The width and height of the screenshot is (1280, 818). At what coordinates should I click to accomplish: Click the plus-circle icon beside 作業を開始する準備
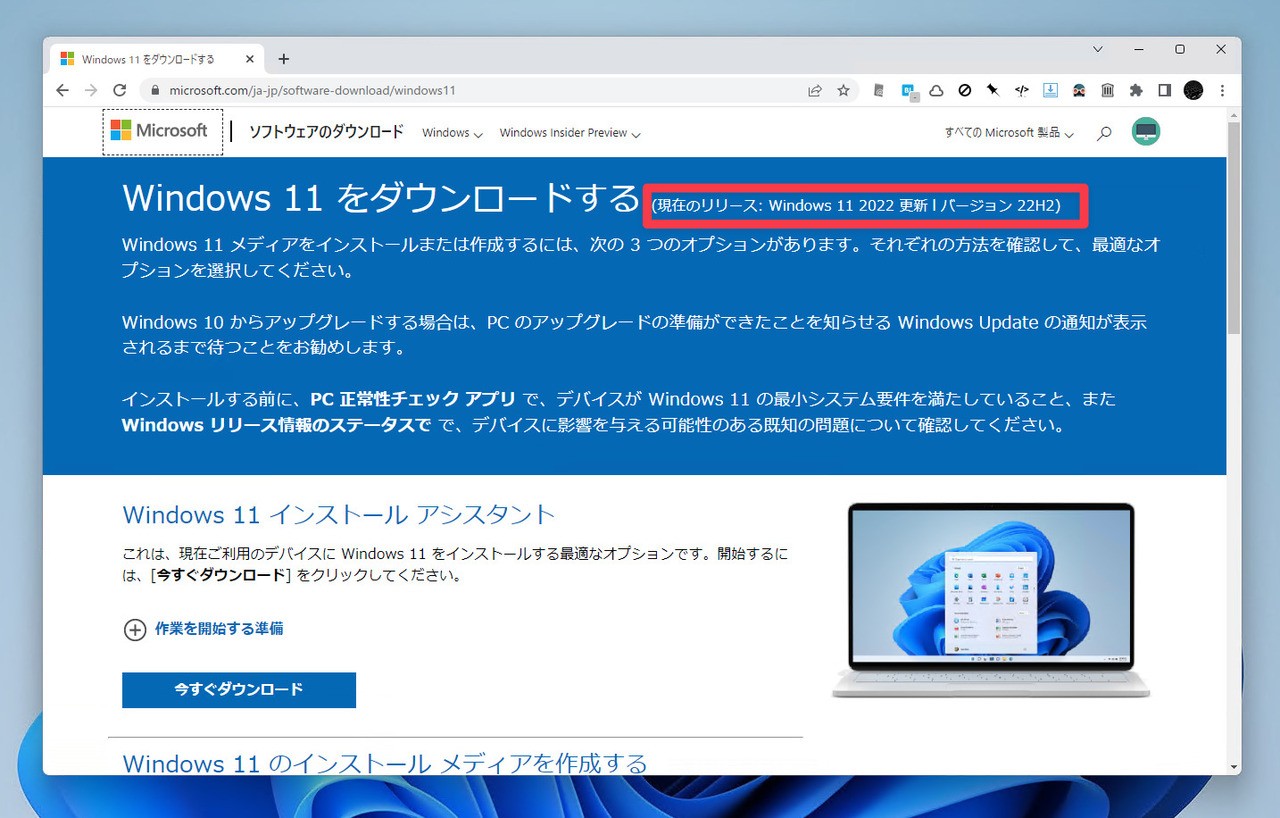coord(135,629)
